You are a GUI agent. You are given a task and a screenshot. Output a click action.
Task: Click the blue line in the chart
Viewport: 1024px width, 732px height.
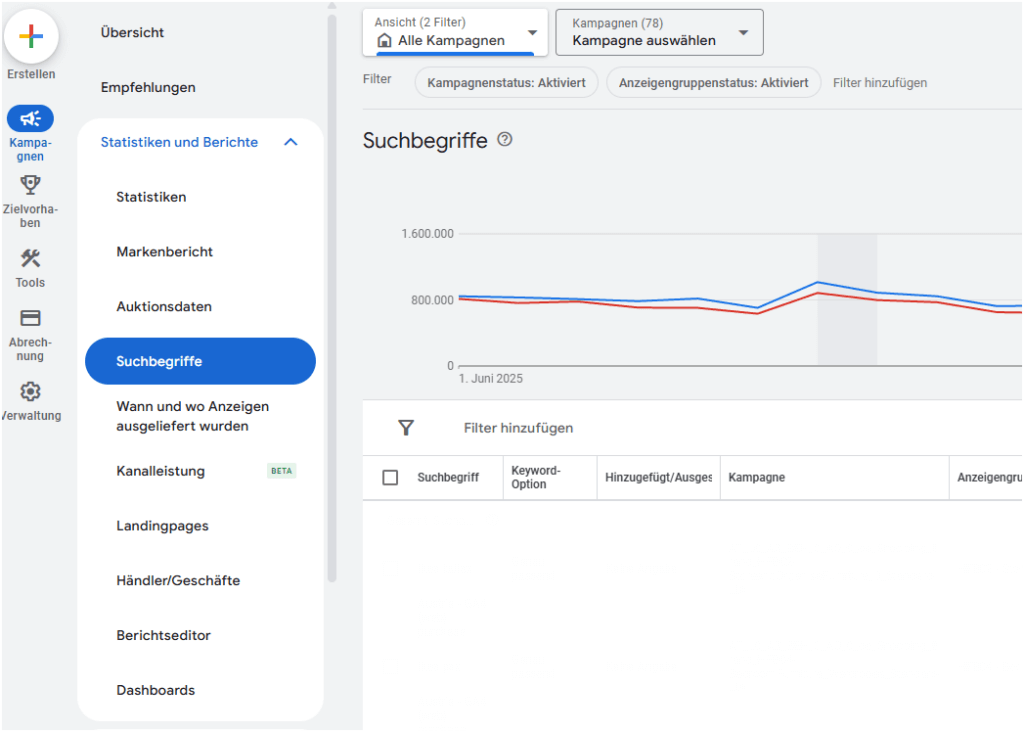(x=818, y=282)
